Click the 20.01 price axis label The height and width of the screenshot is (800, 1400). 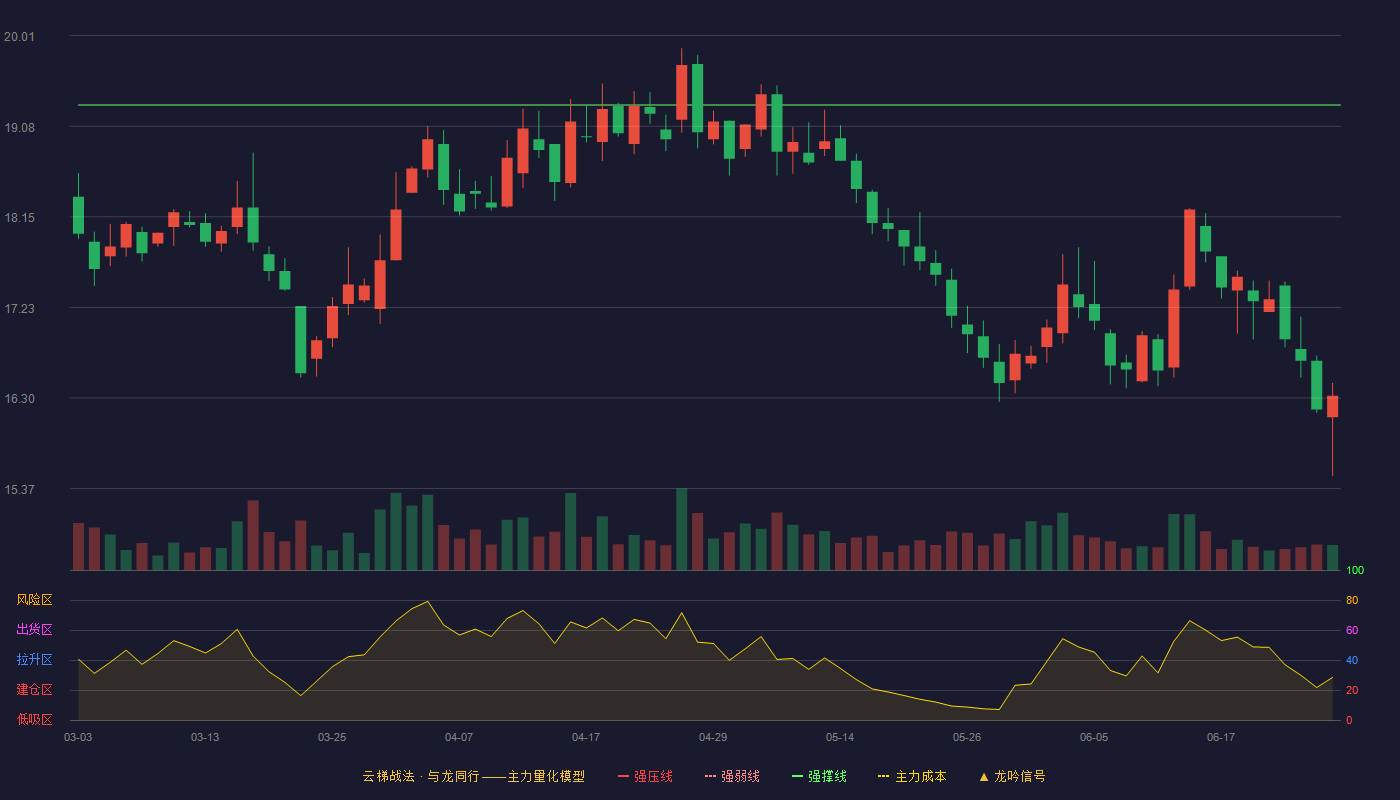point(19,37)
